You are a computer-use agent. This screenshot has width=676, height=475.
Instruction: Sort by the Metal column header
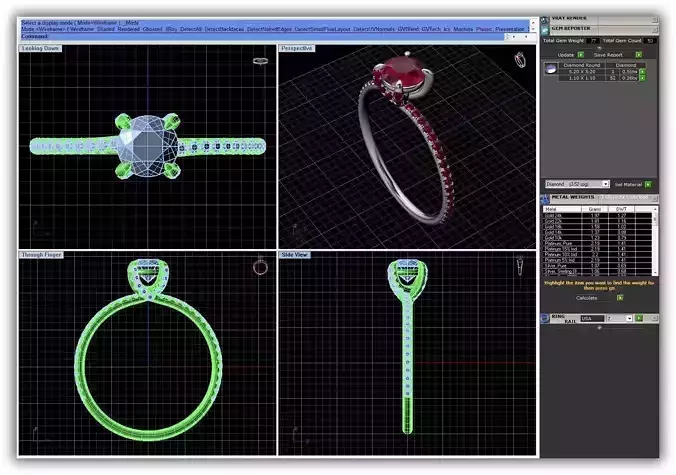click(562, 209)
